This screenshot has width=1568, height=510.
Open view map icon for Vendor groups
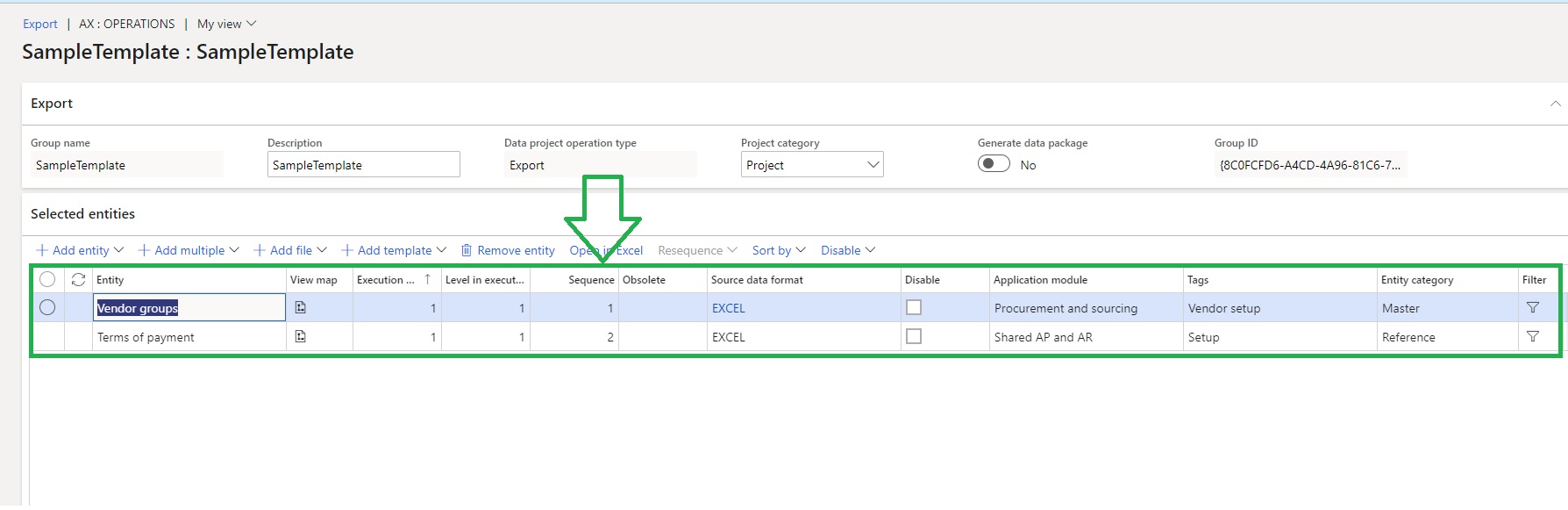pyautogui.click(x=301, y=307)
